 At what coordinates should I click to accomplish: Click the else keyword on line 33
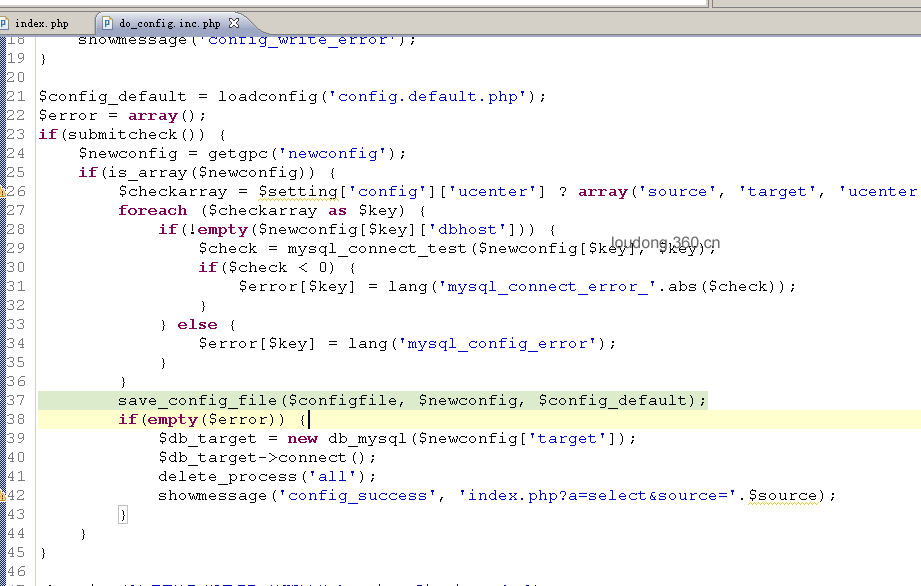pyautogui.click(x=197, y=325)
